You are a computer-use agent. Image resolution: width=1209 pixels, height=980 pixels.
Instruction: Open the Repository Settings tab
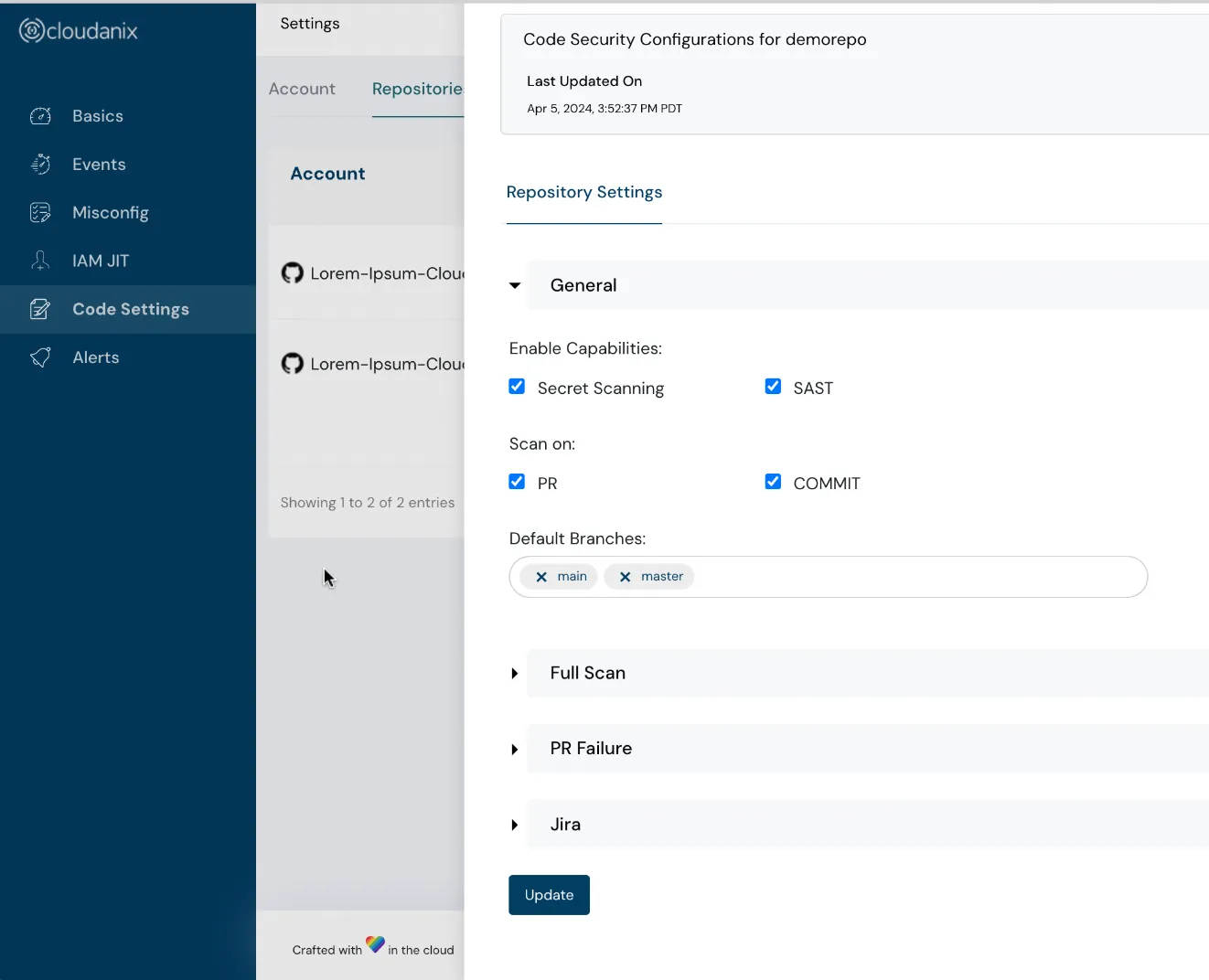583,192
